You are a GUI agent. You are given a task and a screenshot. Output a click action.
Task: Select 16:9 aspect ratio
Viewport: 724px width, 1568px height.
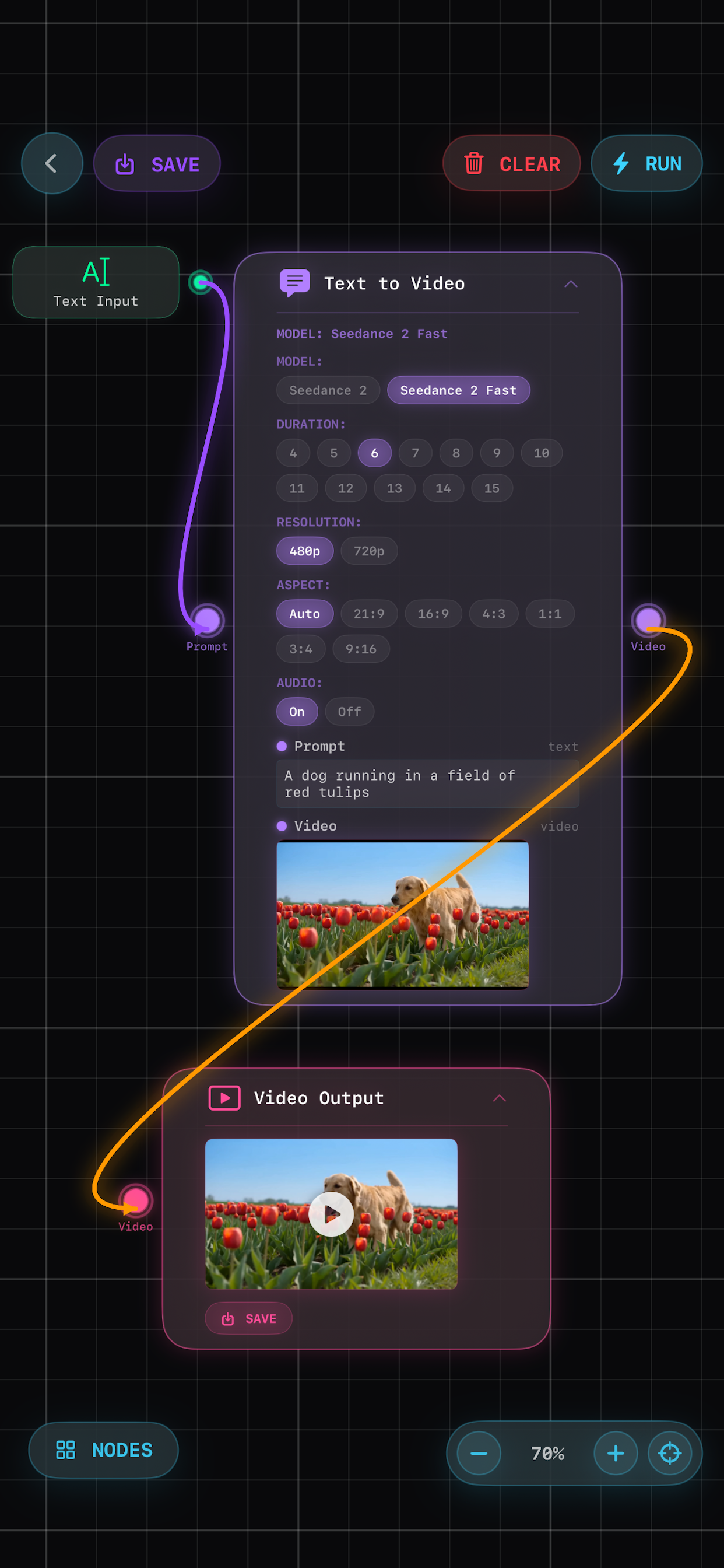[433, 614]
